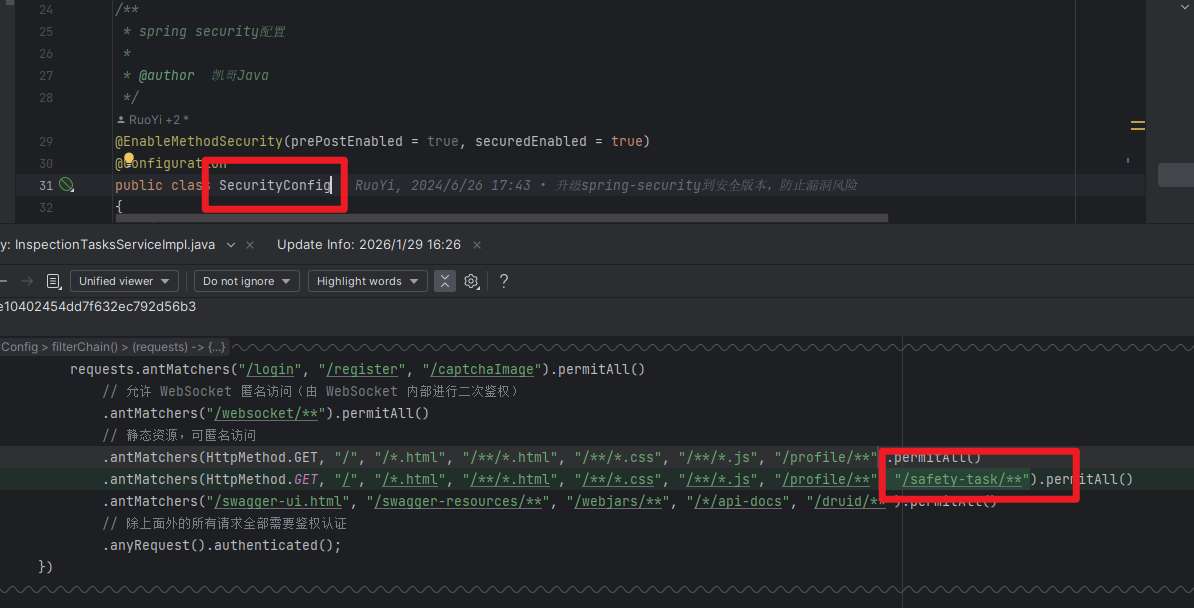
Task: Click the SecurityConfig class name
Action: click(x=275, y=185)
